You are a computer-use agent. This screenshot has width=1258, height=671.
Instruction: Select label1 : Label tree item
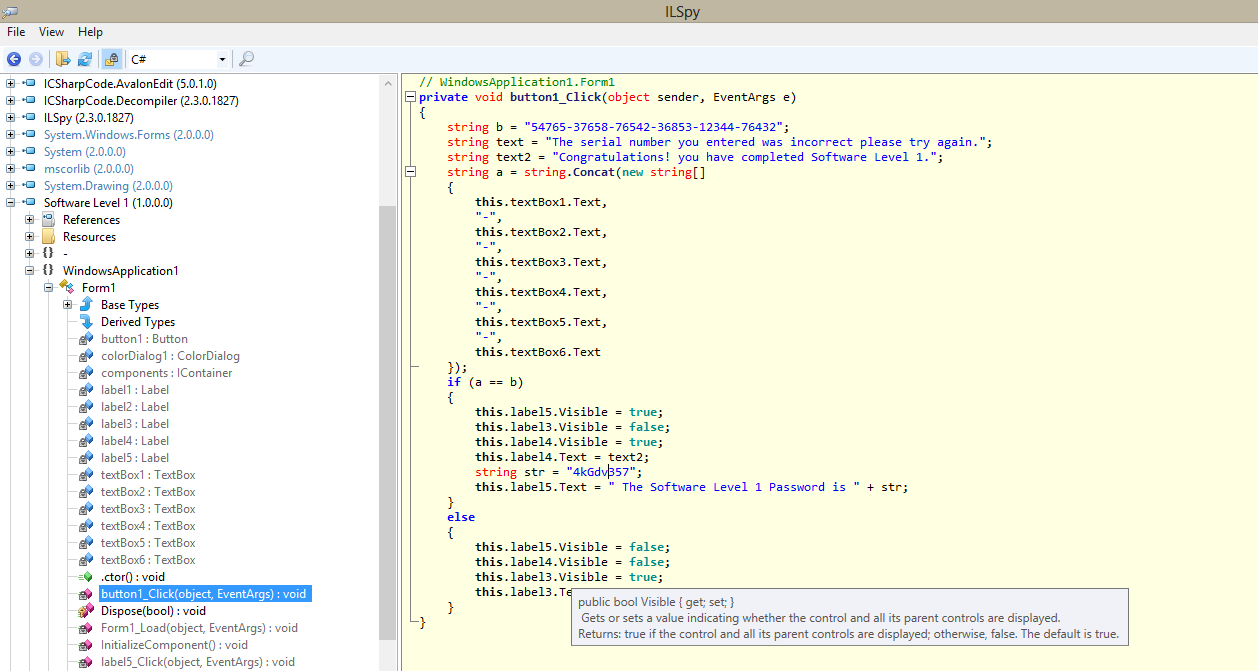[135, 390]
